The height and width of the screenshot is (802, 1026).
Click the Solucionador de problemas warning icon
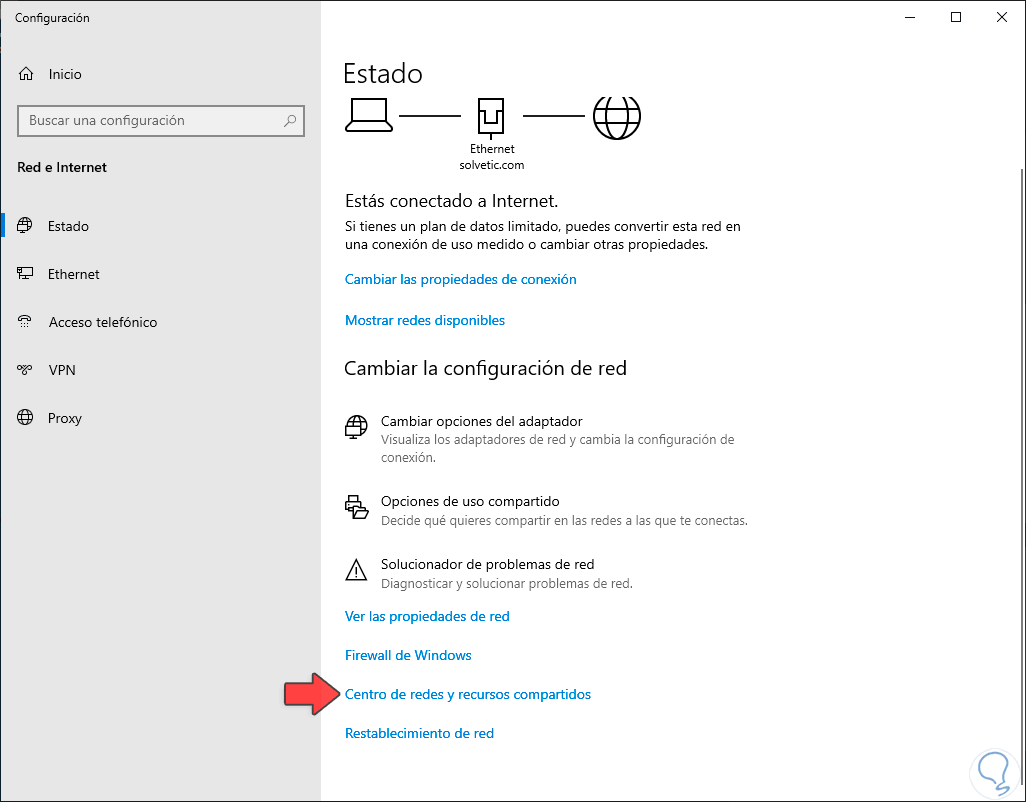tap(356, 570)
